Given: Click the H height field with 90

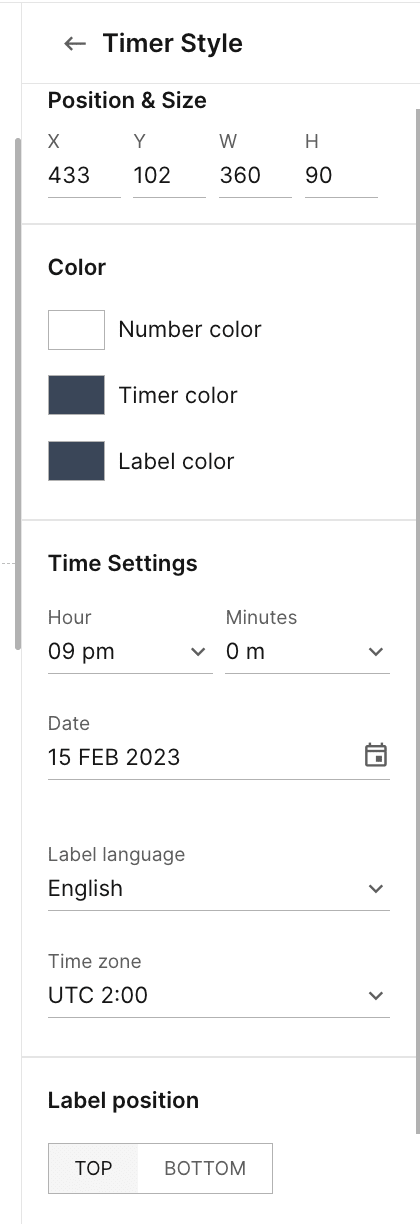Looking at the screenshot, I should 341,177.
